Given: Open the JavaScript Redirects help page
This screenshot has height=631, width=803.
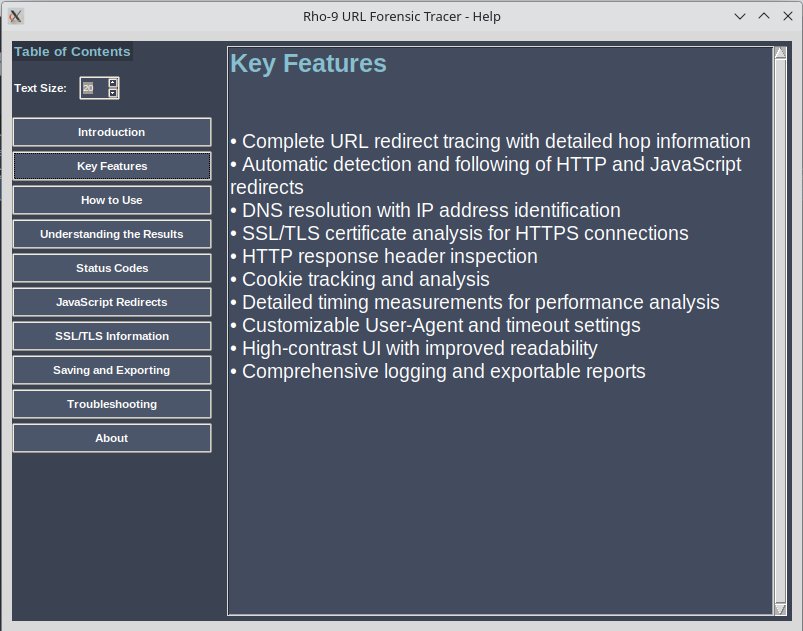Looking at the screenshot, I should pos(111,302).
